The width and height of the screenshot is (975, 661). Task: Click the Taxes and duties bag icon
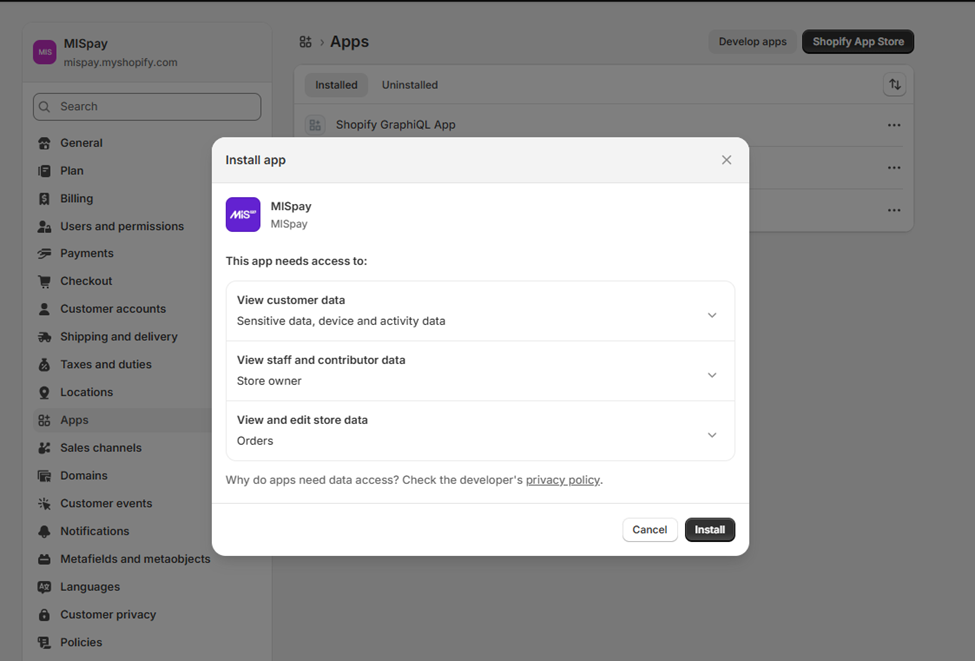click(44, 364)
